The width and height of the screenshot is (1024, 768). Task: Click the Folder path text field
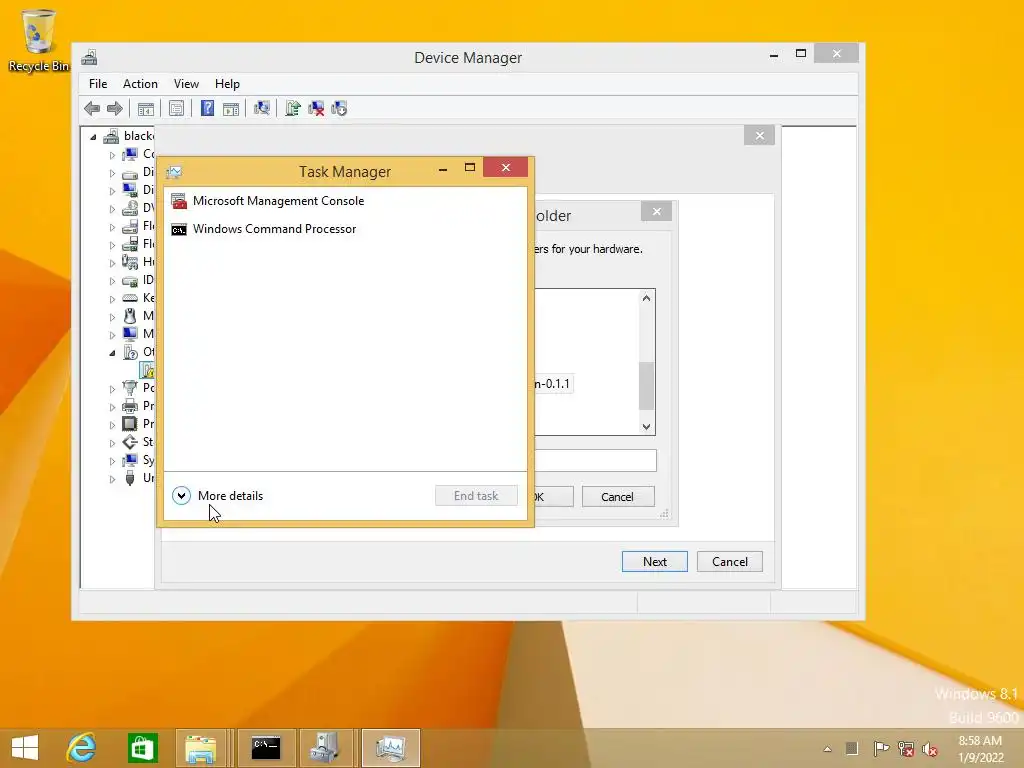[595, 460]
